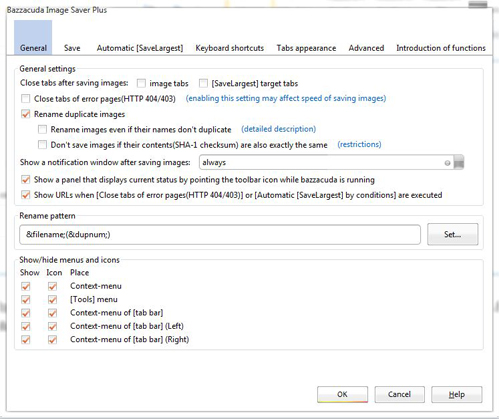This screenshot has height=419, width=499.
Task: Enable closing image tabs after saving
Action: click(x=141, y=83)
